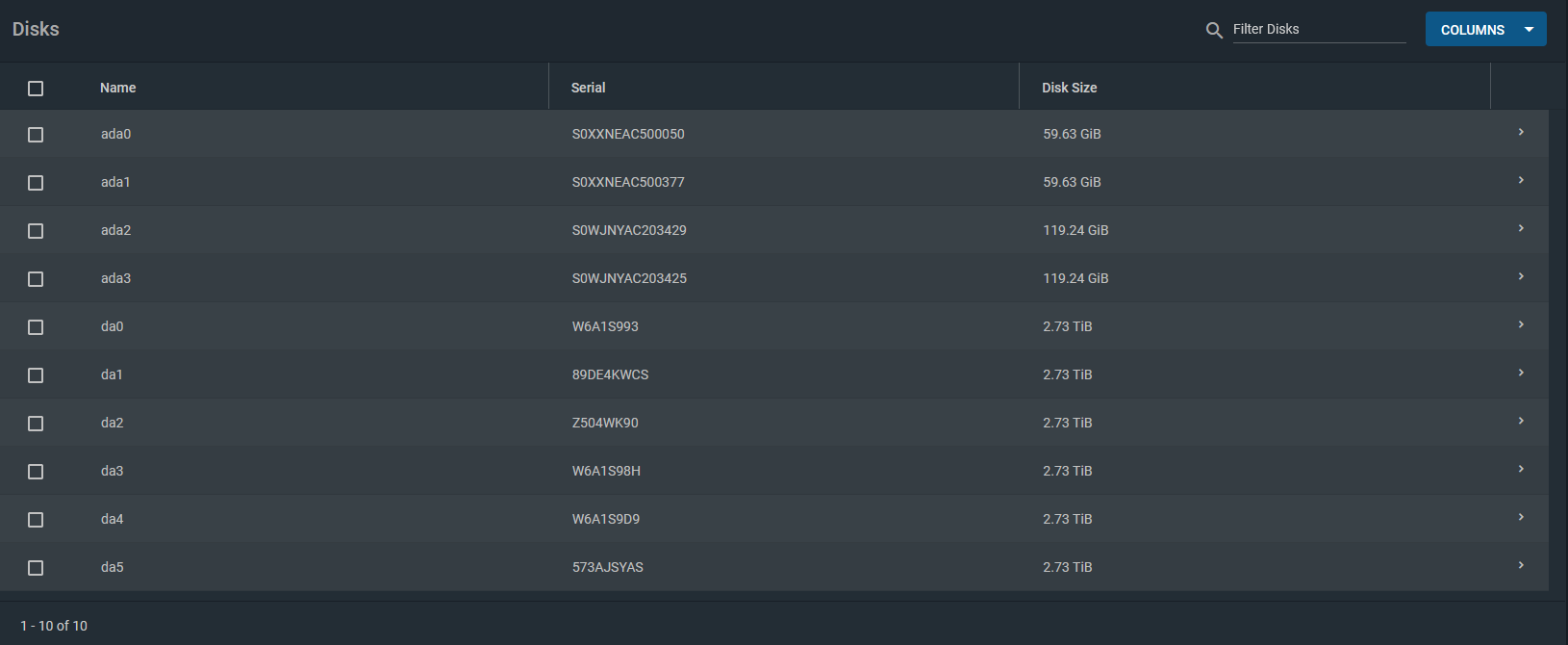Expand disk da3 details chevron
1568x645 pixels.
[1521, 469]
